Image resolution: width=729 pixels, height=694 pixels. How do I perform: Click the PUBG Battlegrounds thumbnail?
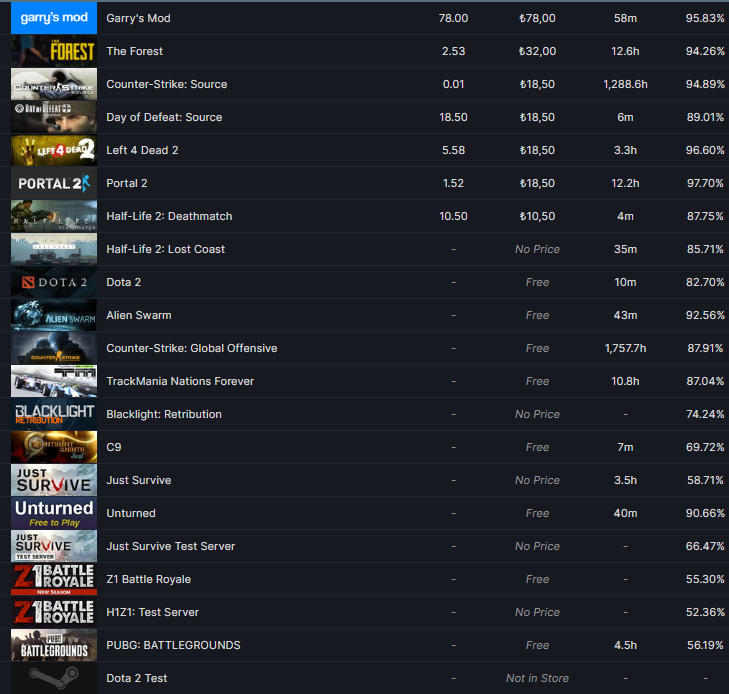(x=54, y=645)
